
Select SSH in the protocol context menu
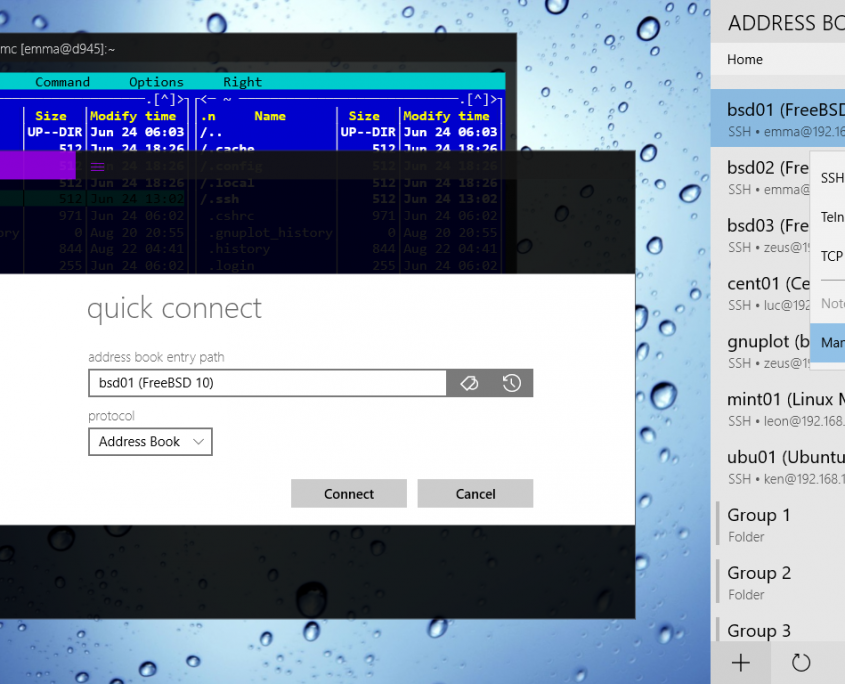[831, 177]
